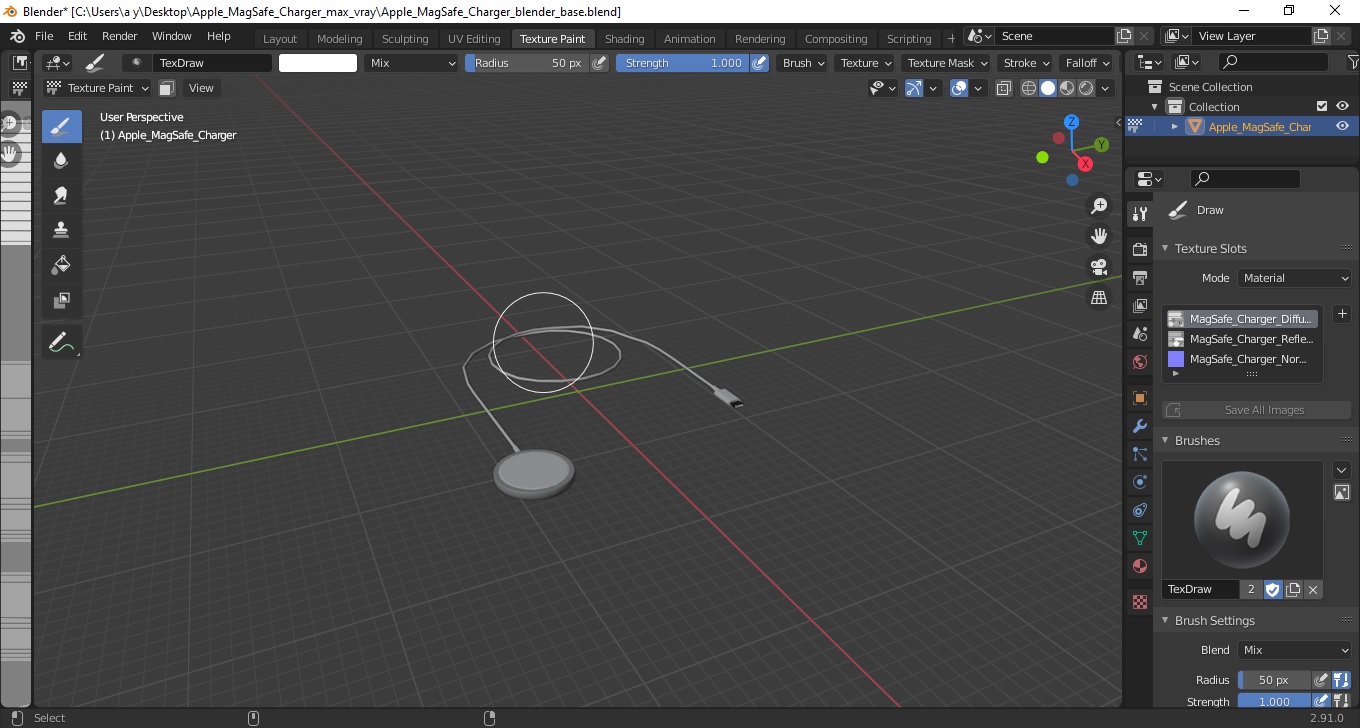
Task: Switch to wireframe viewport shading
Action: tap(1028, 88)
